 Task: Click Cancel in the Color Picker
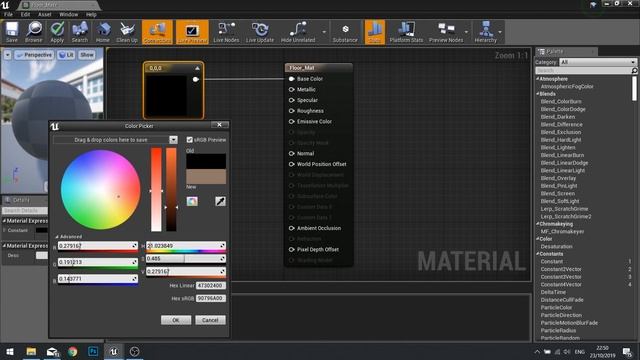click(x=210, y=320)
